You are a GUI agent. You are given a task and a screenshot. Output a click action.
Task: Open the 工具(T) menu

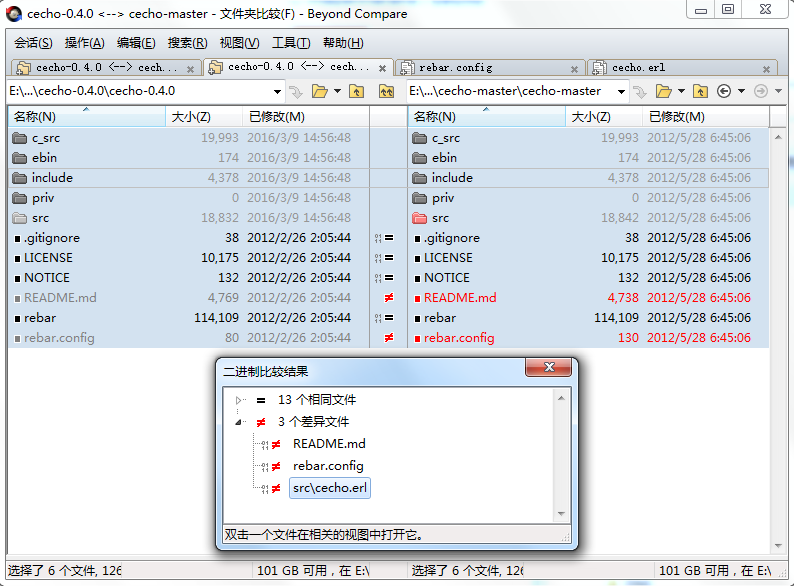[291, 43]
